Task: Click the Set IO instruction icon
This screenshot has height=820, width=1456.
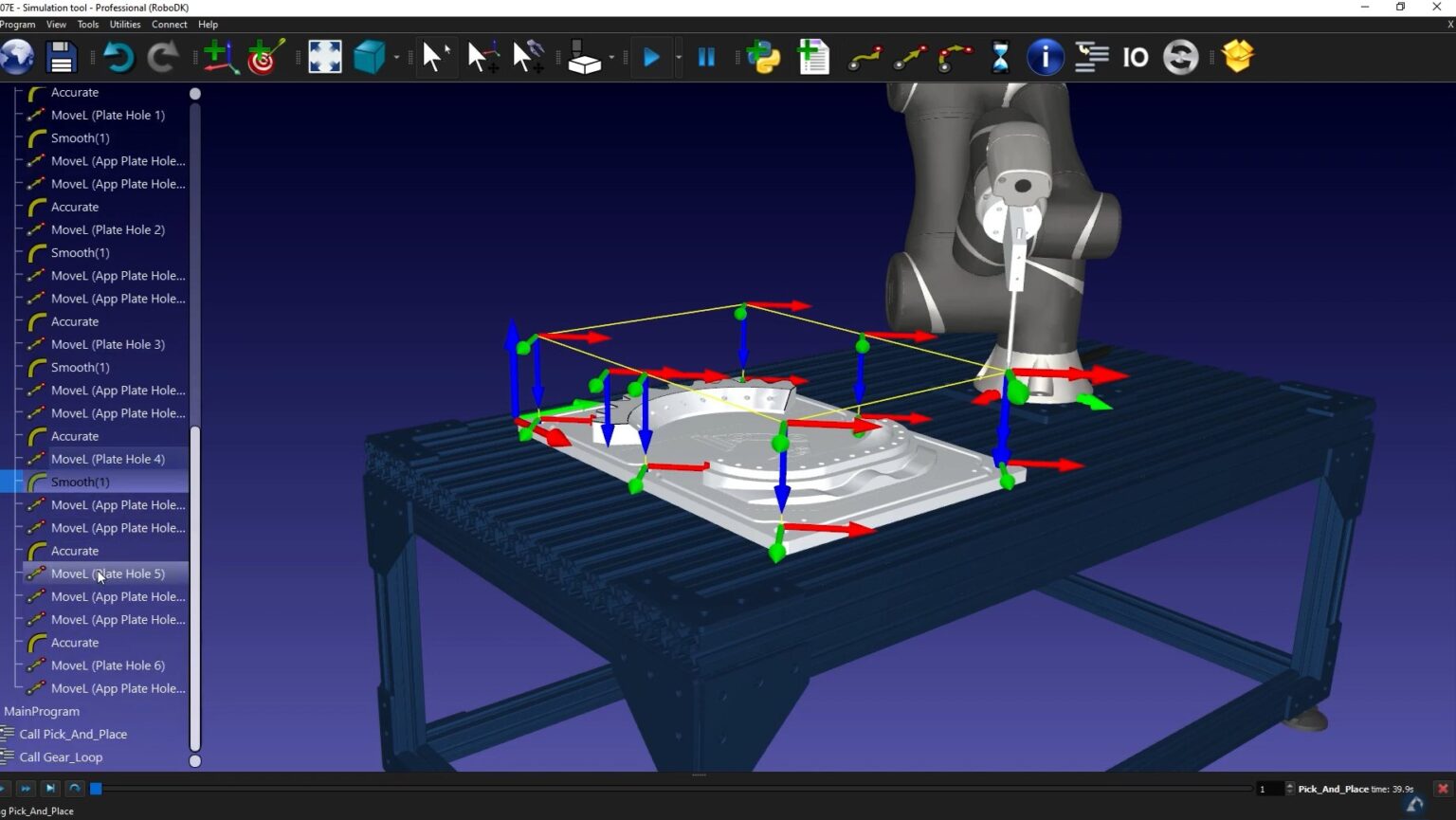Action: coord(1135,57)
